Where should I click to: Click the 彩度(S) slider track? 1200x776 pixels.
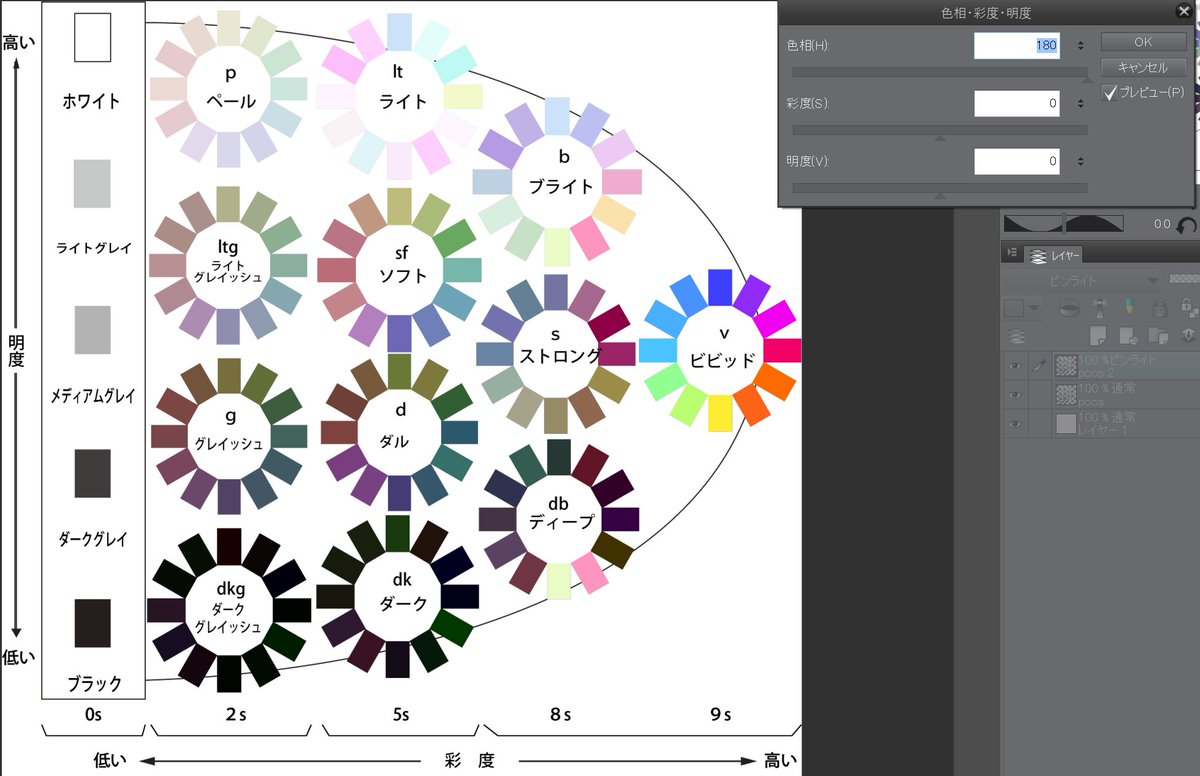coord(940,130)
